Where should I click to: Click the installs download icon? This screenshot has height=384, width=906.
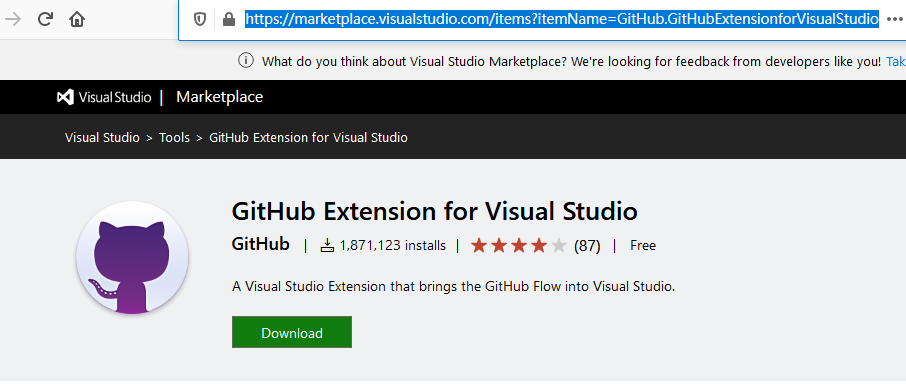[x=328, y=246]
